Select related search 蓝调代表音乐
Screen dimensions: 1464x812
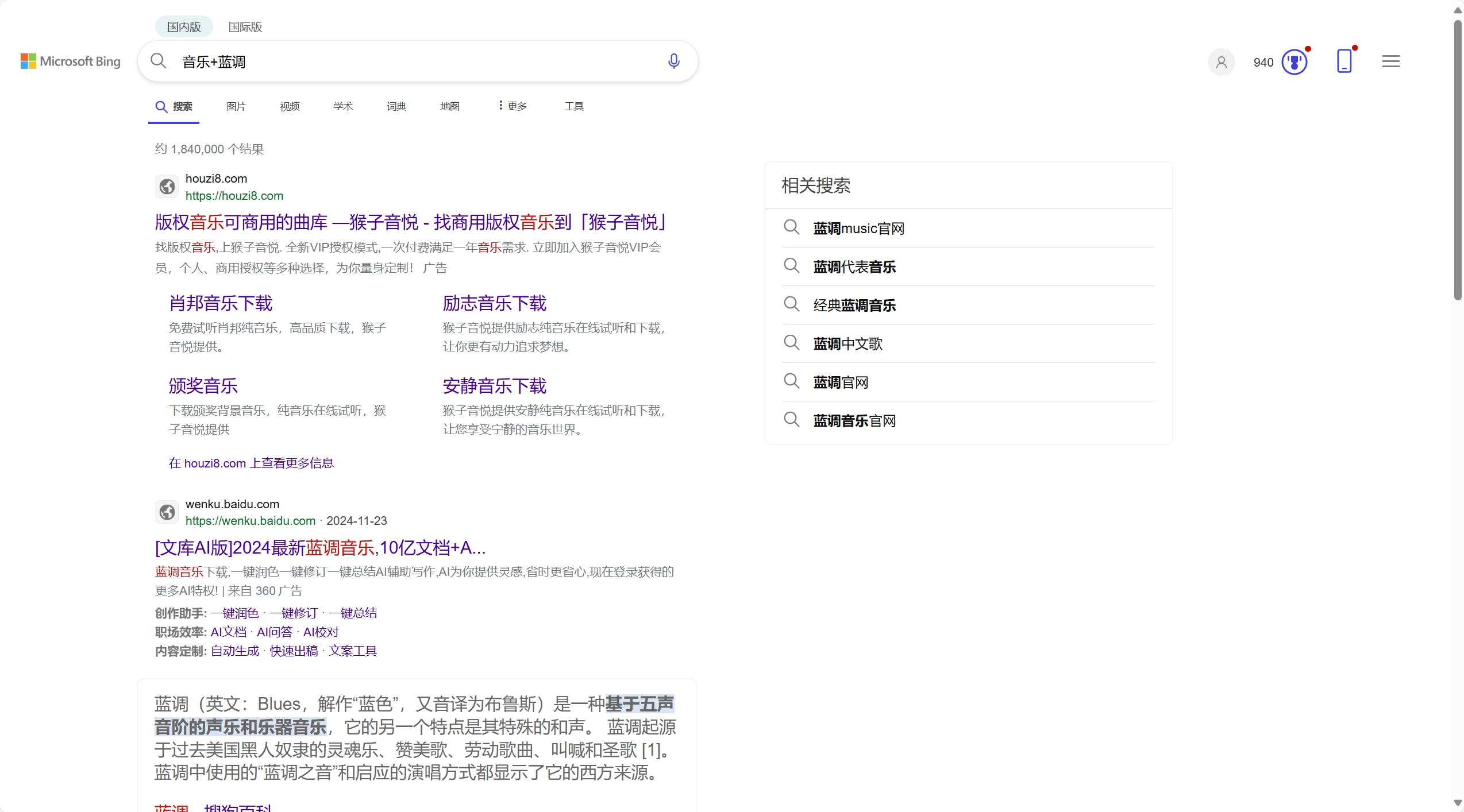[x=968, y=266]
